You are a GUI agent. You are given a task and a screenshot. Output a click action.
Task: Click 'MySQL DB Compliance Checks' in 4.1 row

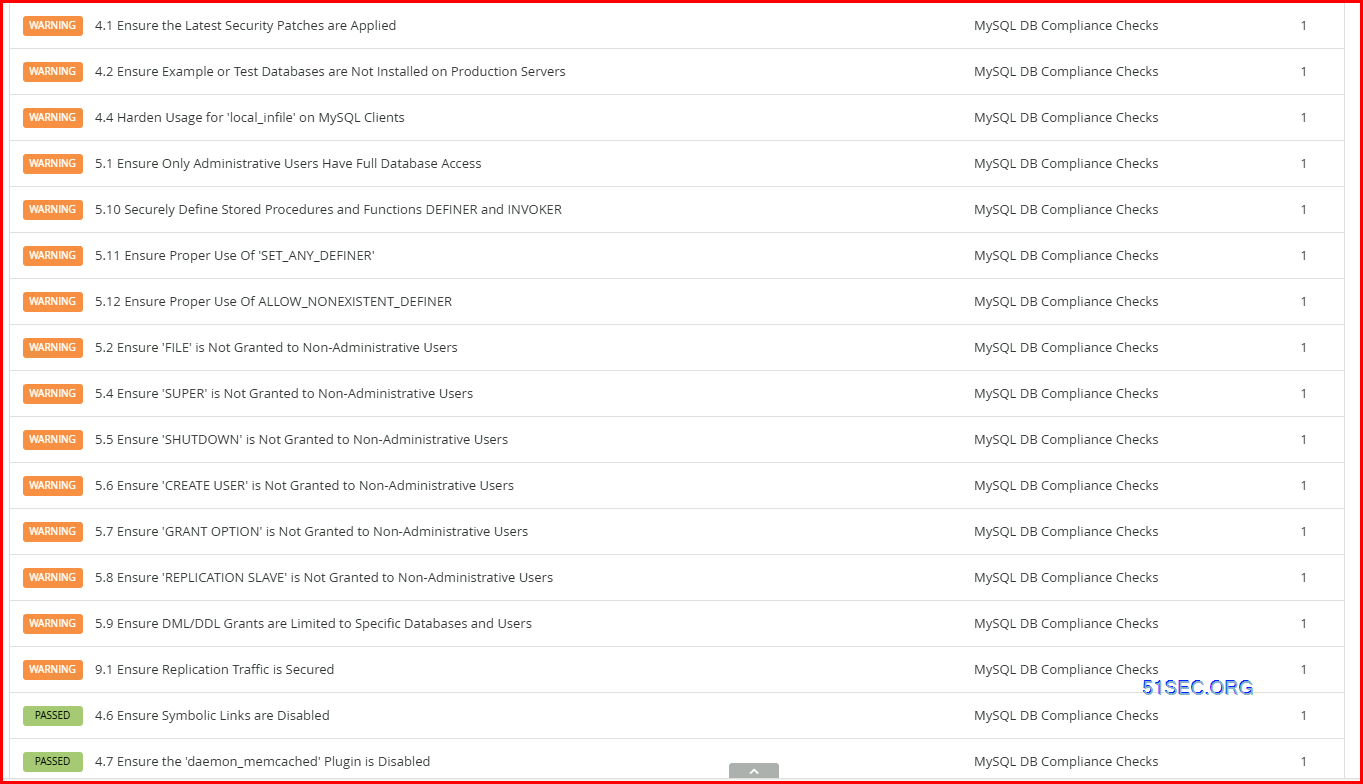point(1066,26)
